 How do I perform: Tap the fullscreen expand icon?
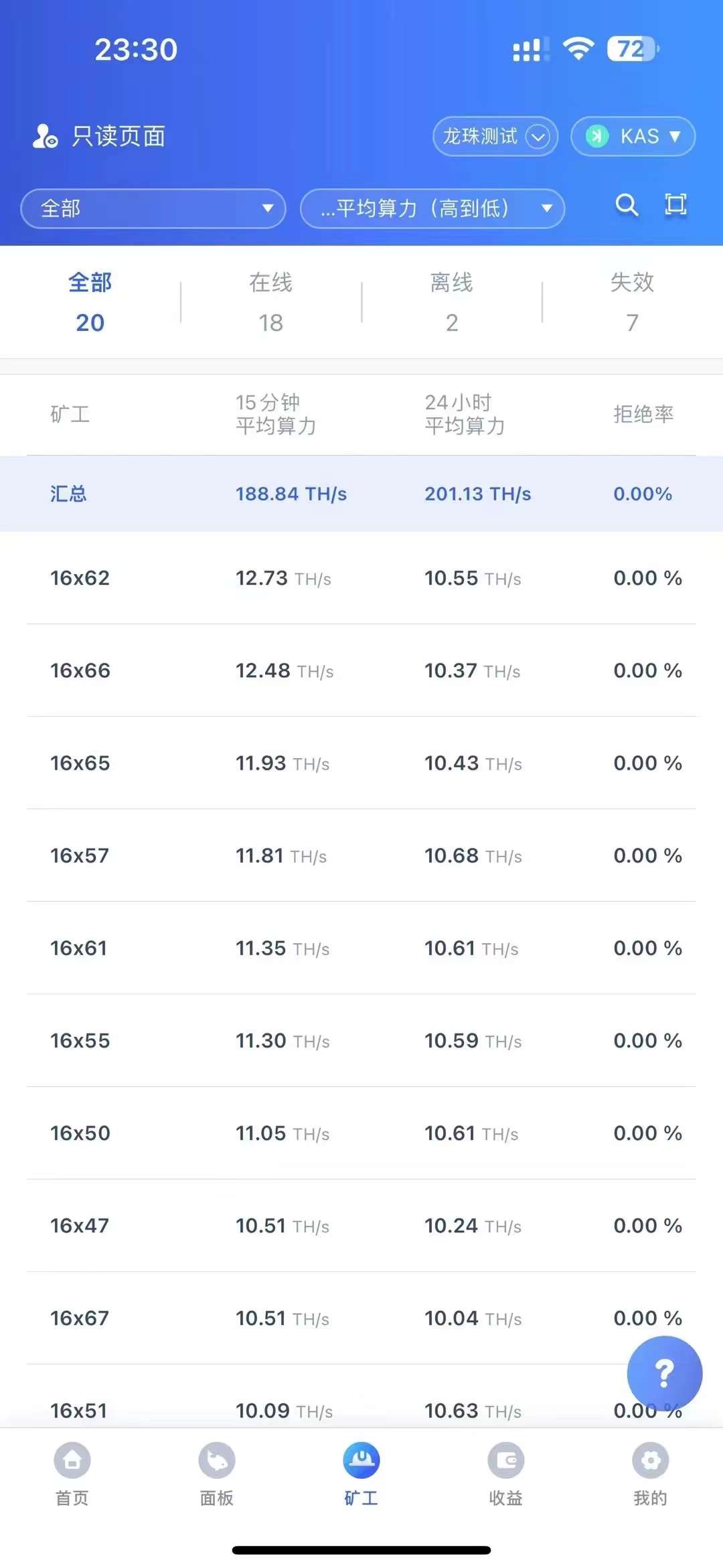tap(675, 205)
